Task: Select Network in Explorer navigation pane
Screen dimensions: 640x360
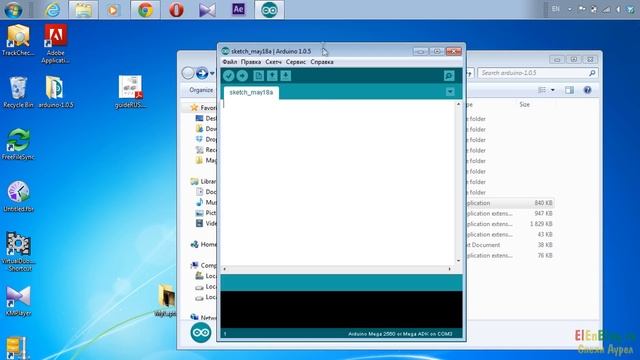Action: pos(203,317)
